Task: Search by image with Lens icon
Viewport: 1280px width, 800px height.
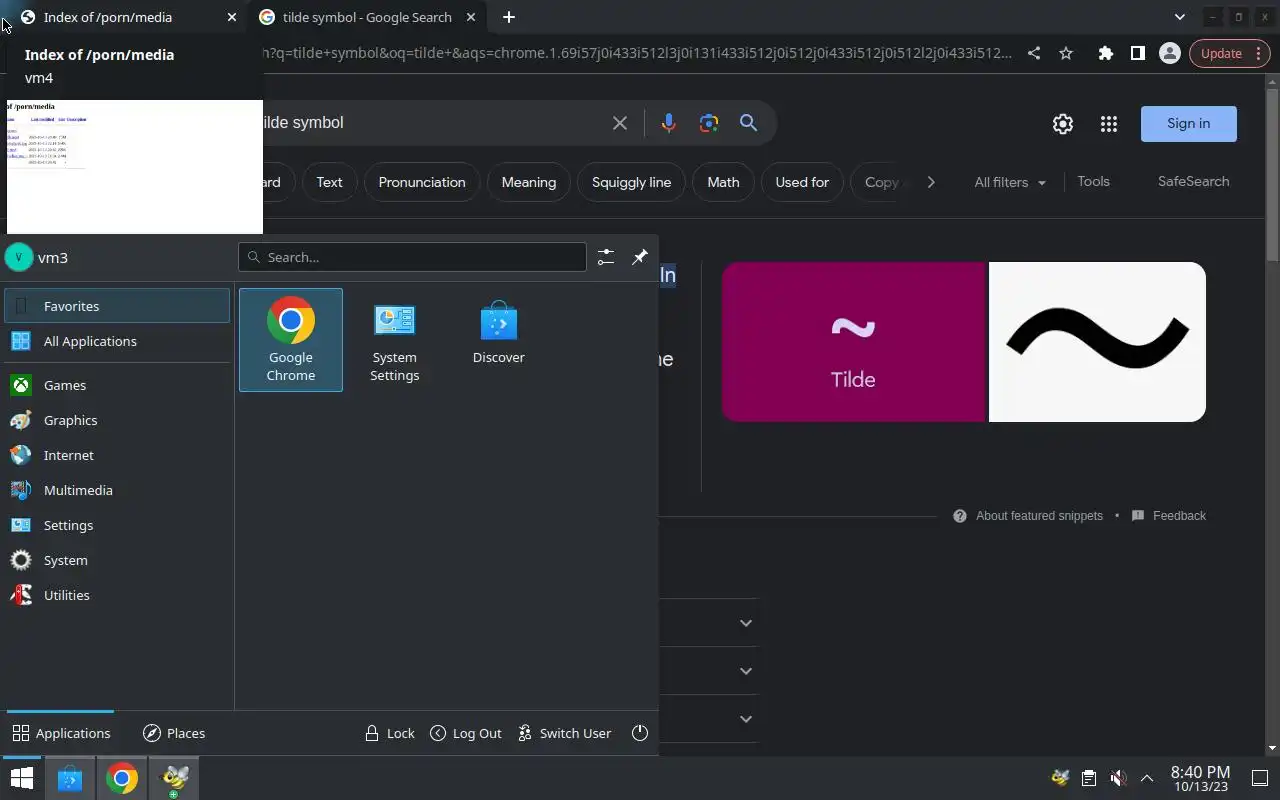Action: coord(709,122)
